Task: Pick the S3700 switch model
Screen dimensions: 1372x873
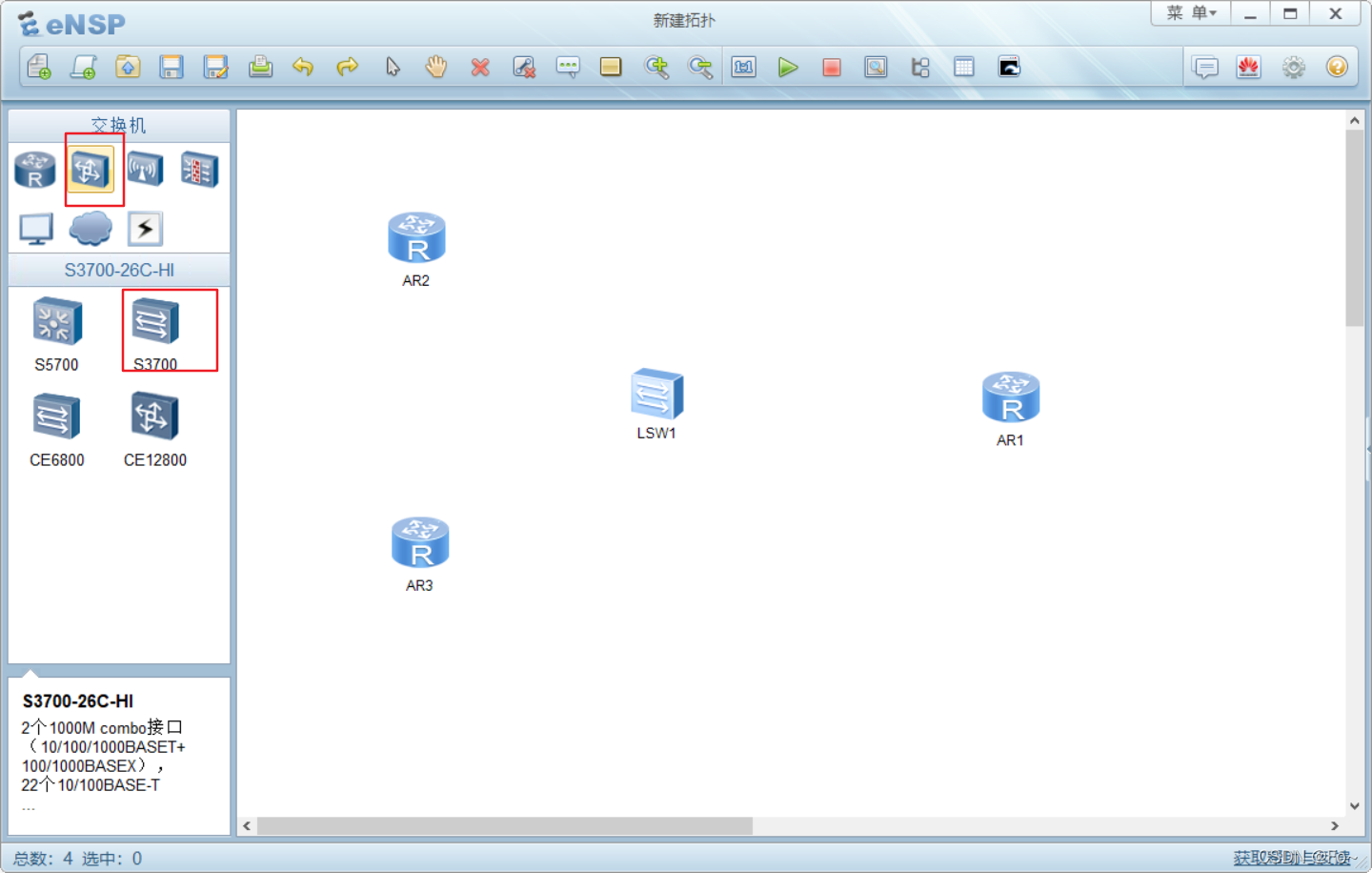Action: click(155, 334)
